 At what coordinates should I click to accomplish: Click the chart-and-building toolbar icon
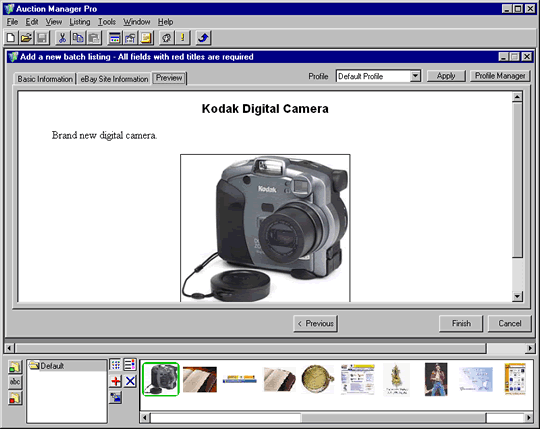coord(130,38)
